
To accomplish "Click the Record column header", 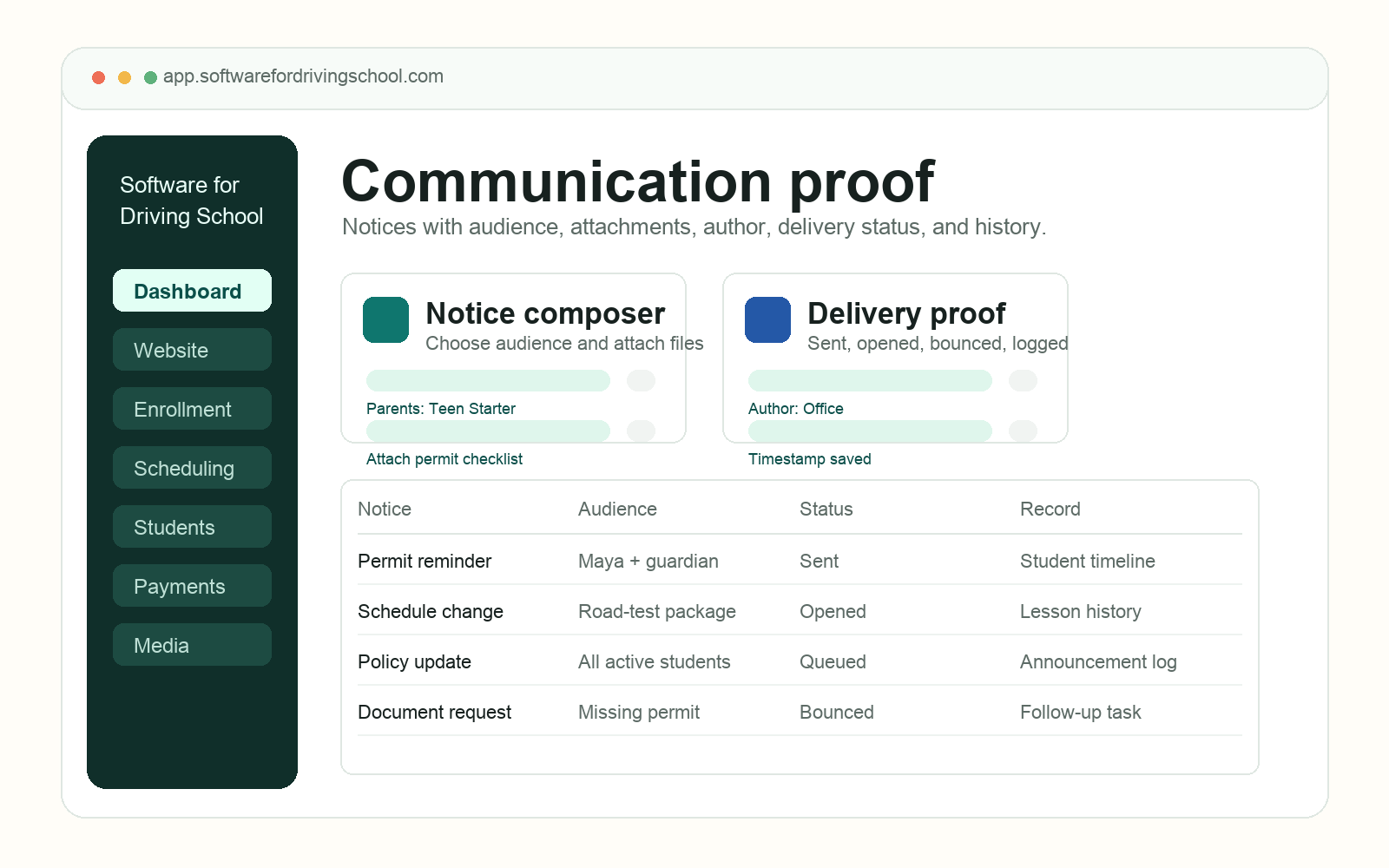I will click(1050, 510).
